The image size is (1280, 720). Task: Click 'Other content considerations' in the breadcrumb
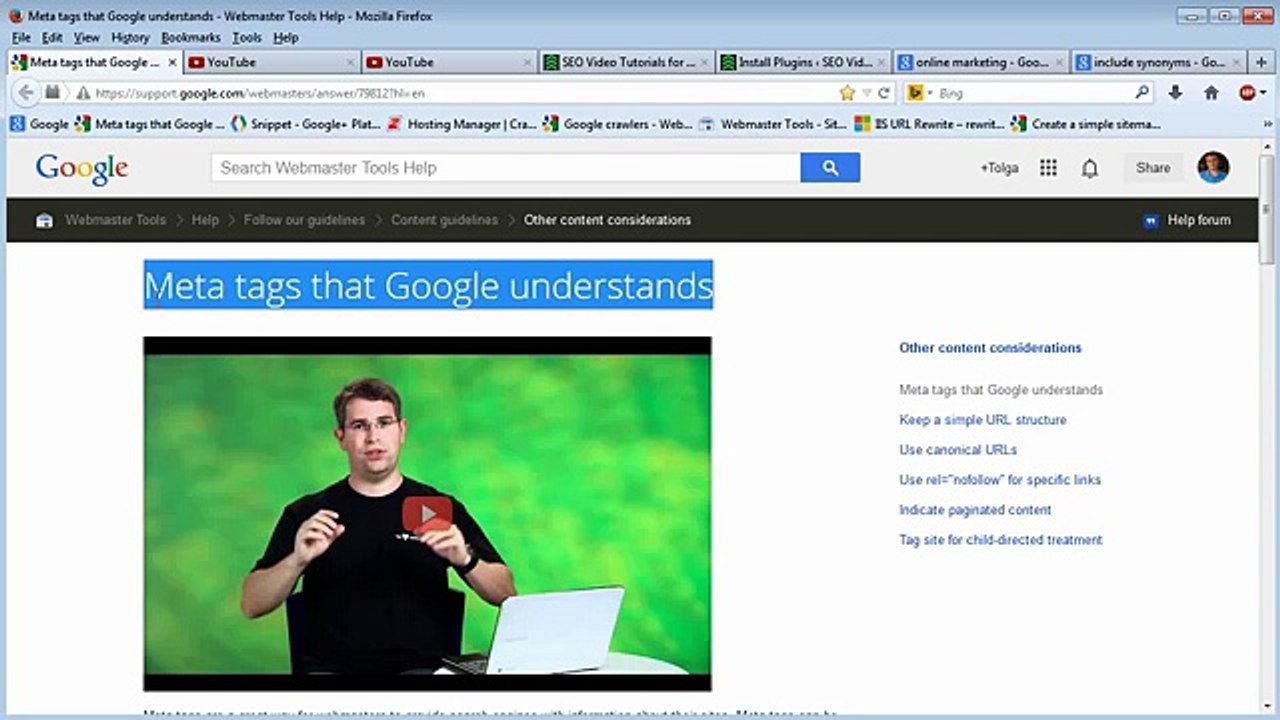(x=607, y=220)
